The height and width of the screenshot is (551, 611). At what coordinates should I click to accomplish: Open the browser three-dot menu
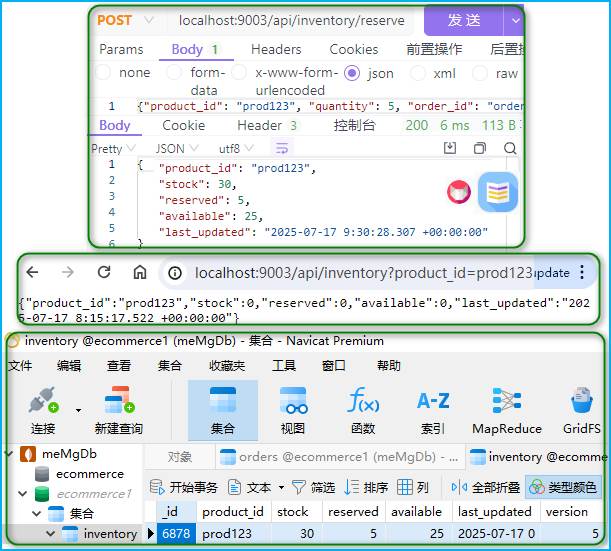point(582,272)
